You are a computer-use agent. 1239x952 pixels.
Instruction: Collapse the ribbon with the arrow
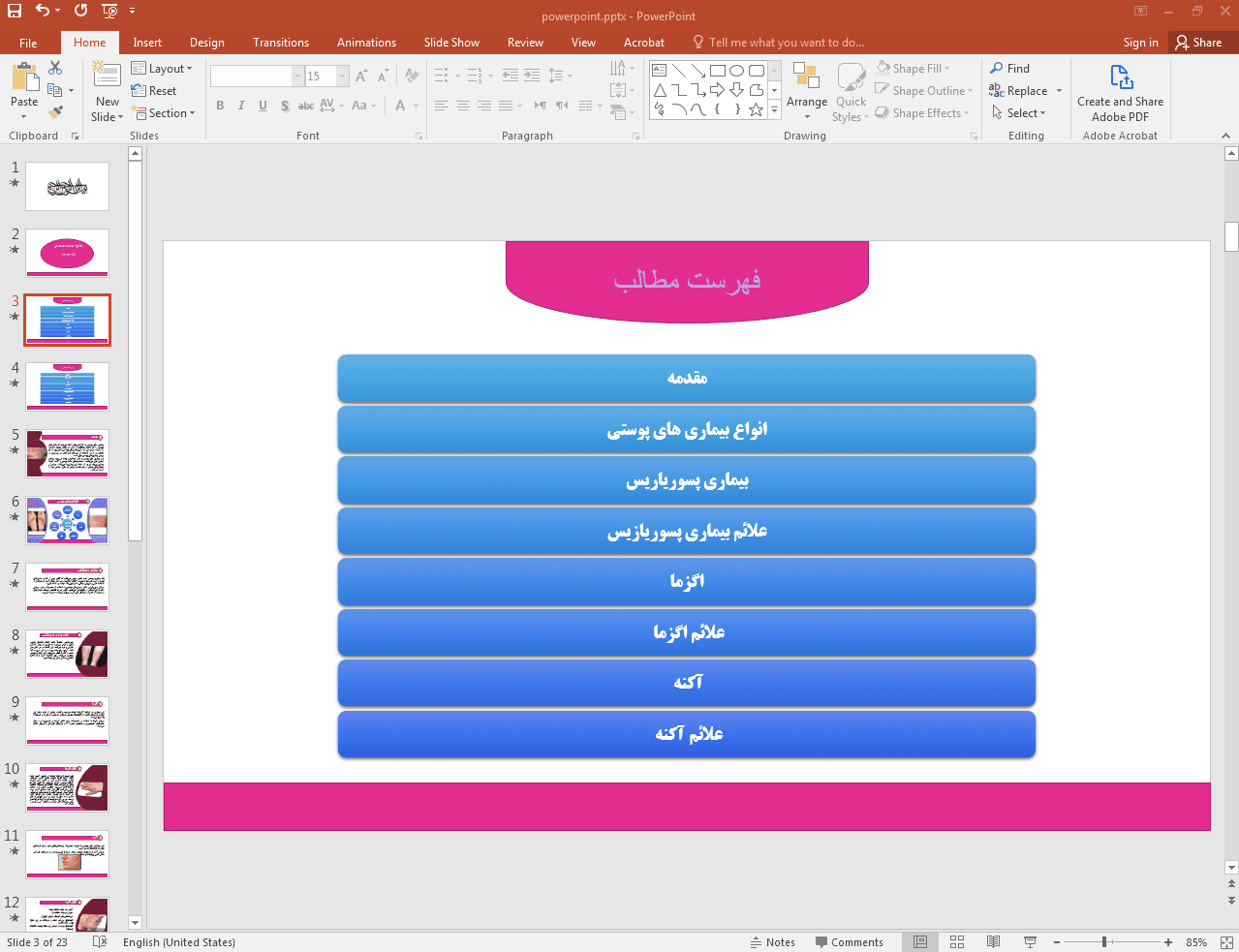pyautogui.click(x=1225, y=136)
